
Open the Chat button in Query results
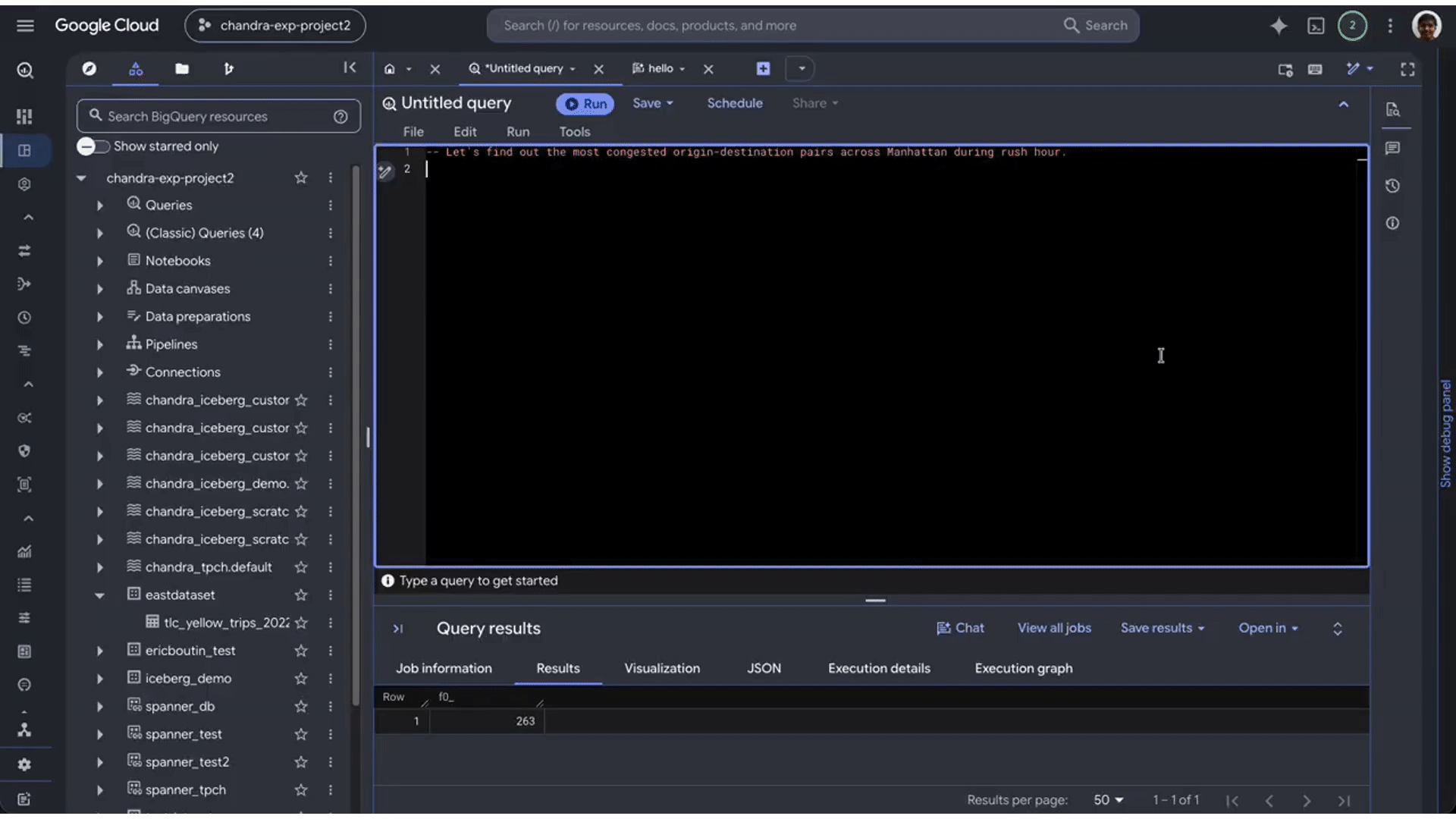960,629
